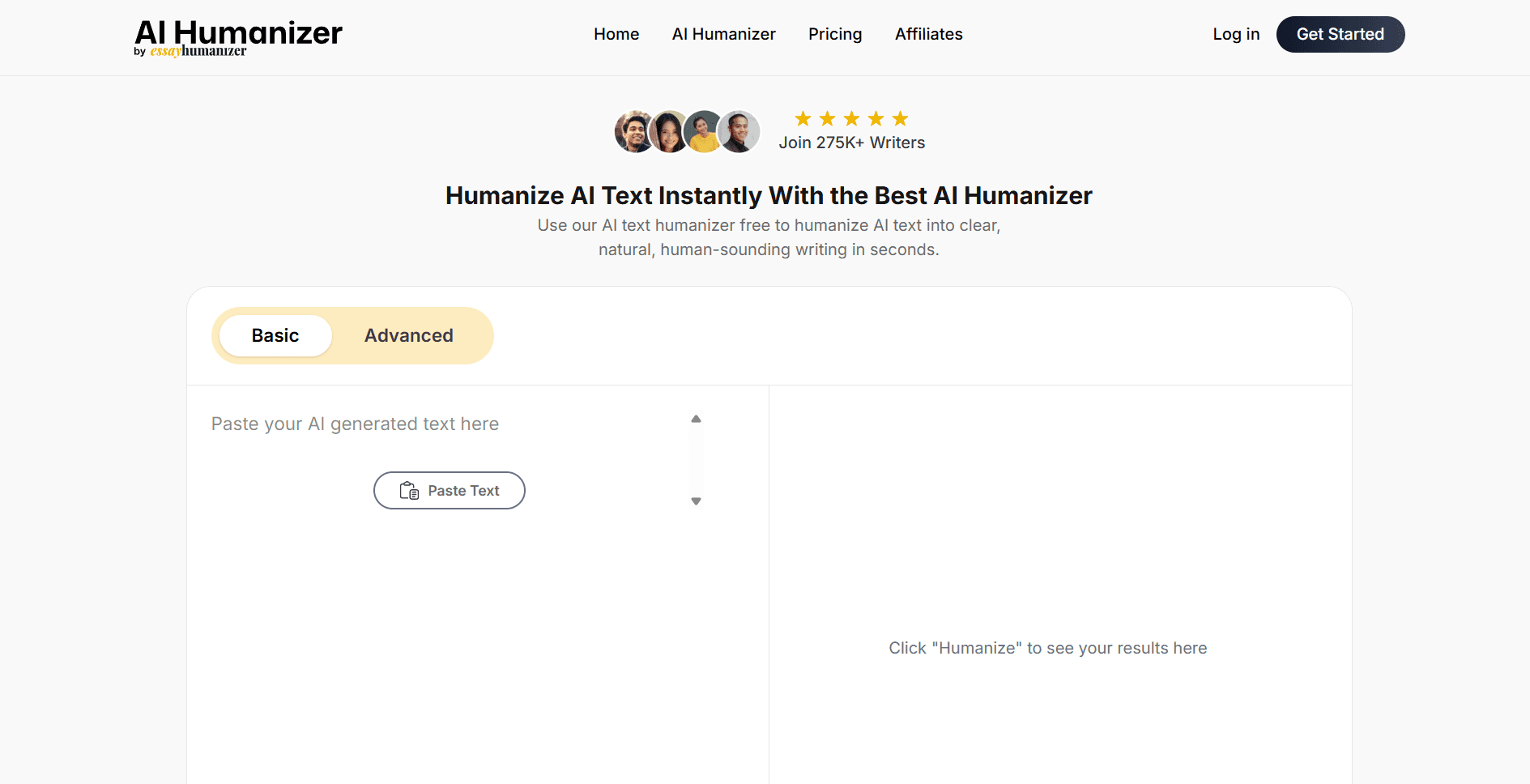
Task: Open the Home nav link
Action: (x=616, y=34)
